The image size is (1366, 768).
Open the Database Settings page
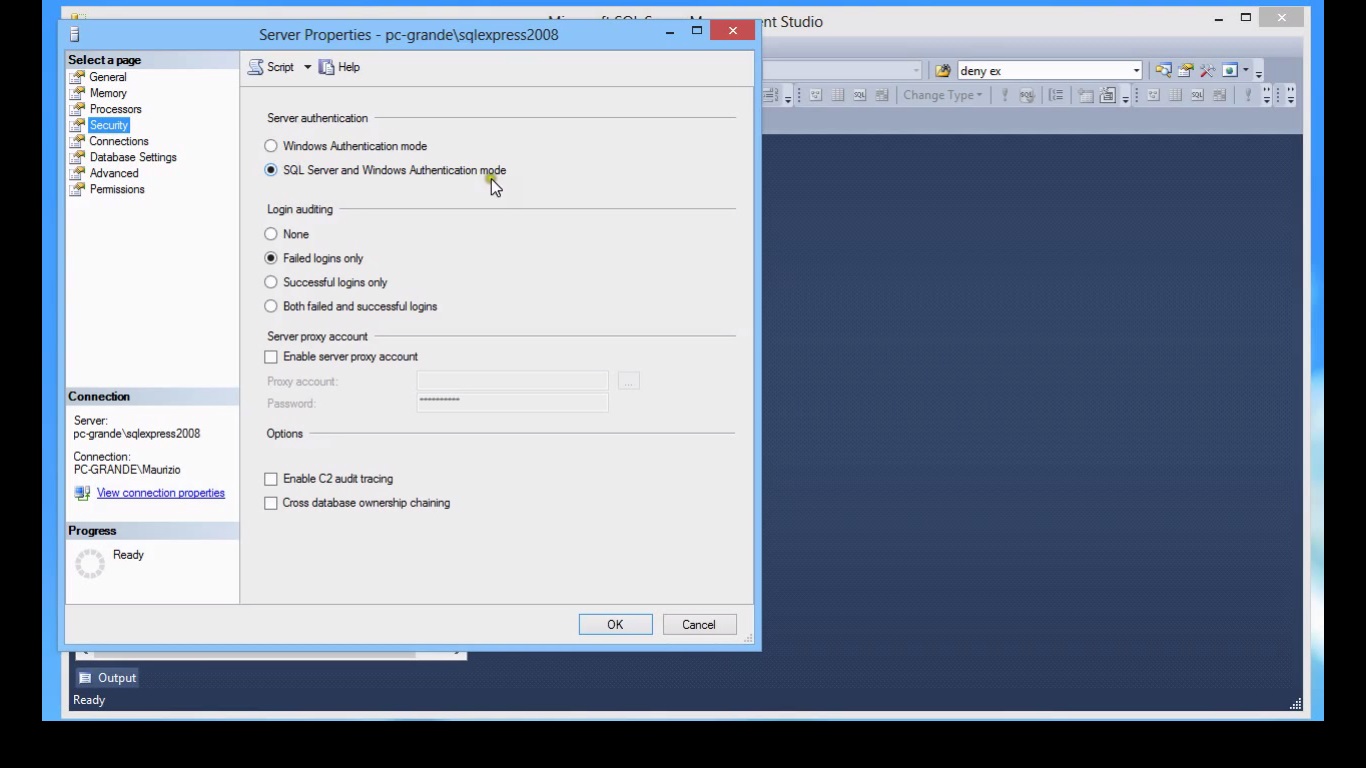pos(132,157)
